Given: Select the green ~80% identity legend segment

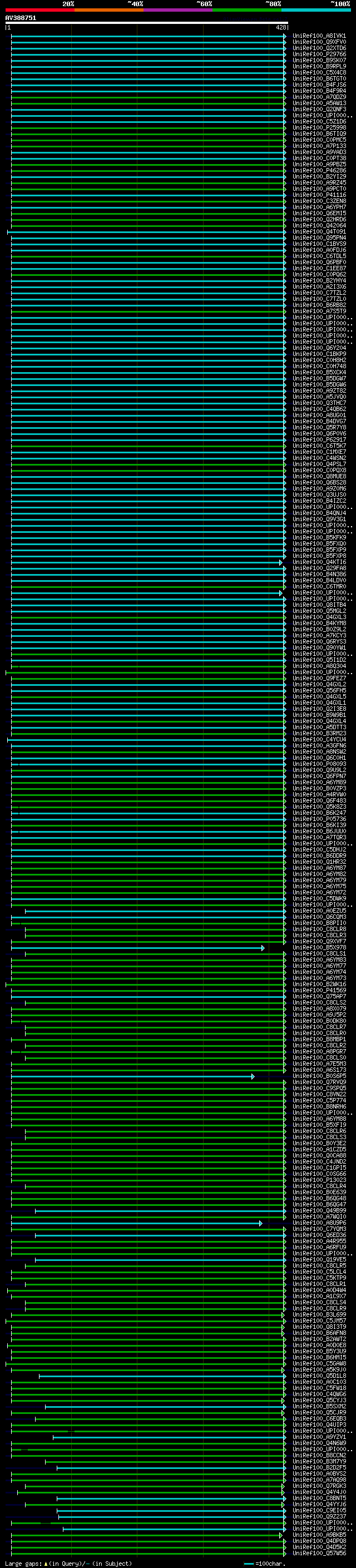Looking at the screenshot, I should 247,10.
